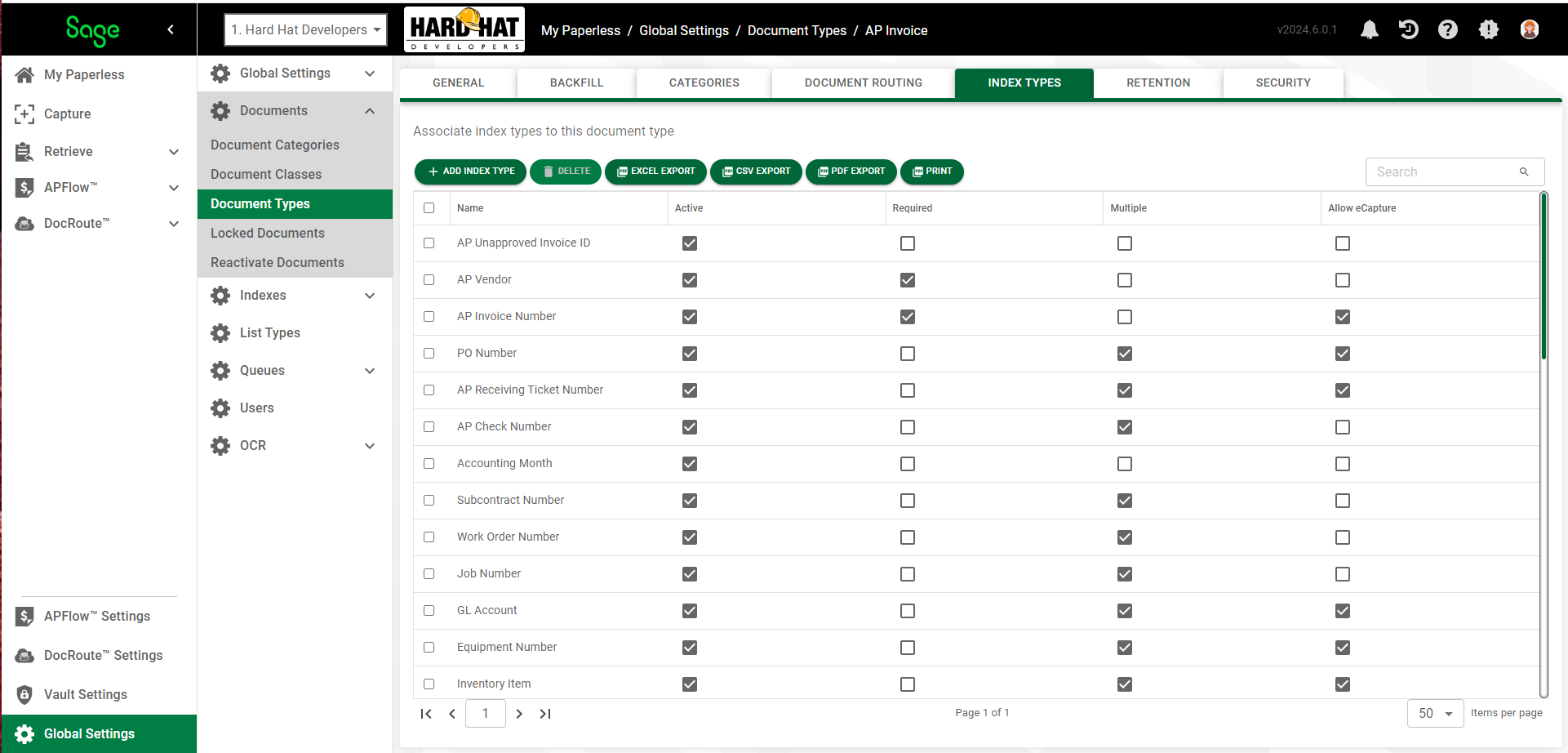Click the Global Settings gear at sidebar bottom
This screenshot has width=1568, height=753.
coord(24,734)
